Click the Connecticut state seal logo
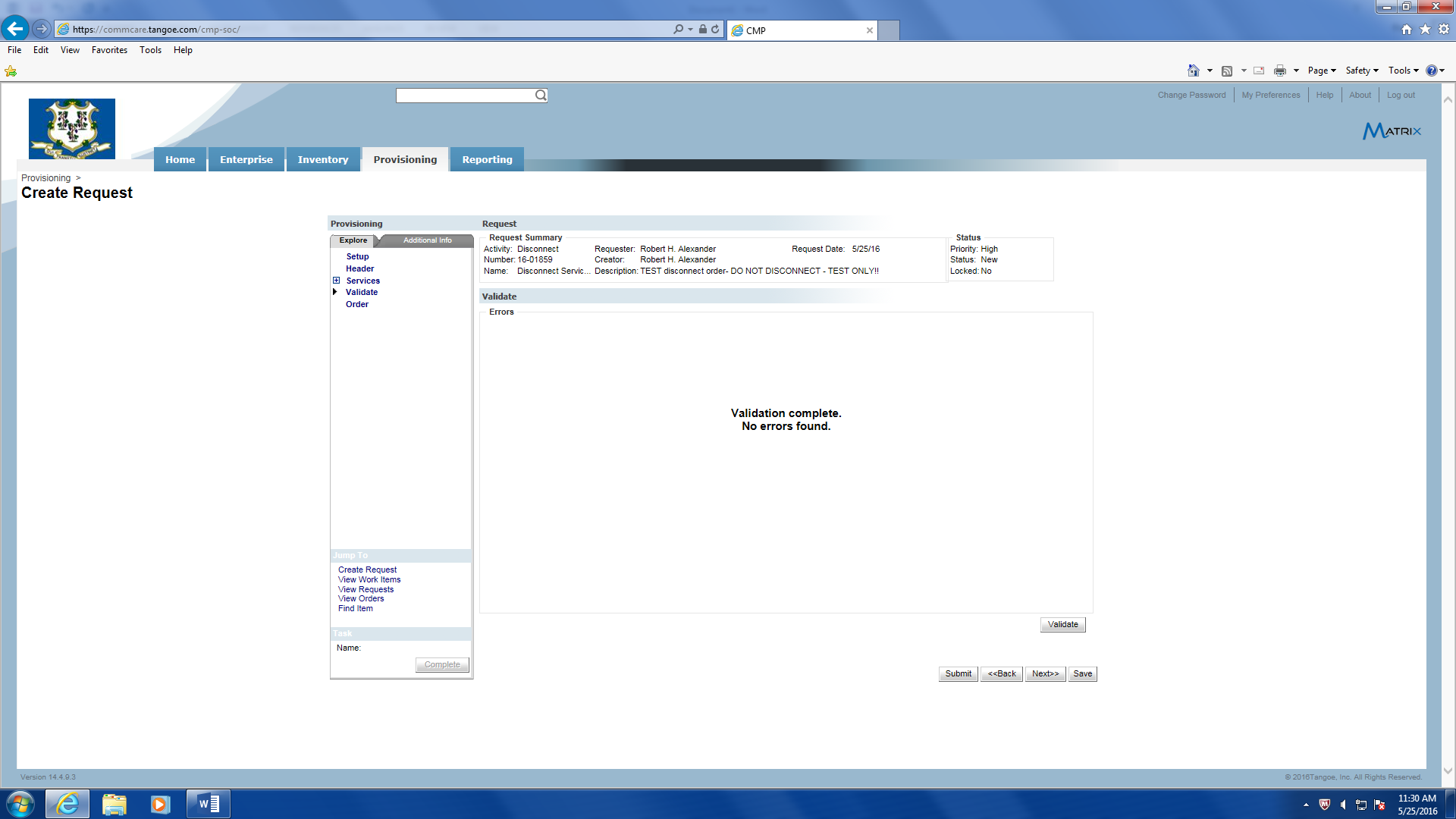Screen dimensions: 1456x819 click(x=72, y=128)
